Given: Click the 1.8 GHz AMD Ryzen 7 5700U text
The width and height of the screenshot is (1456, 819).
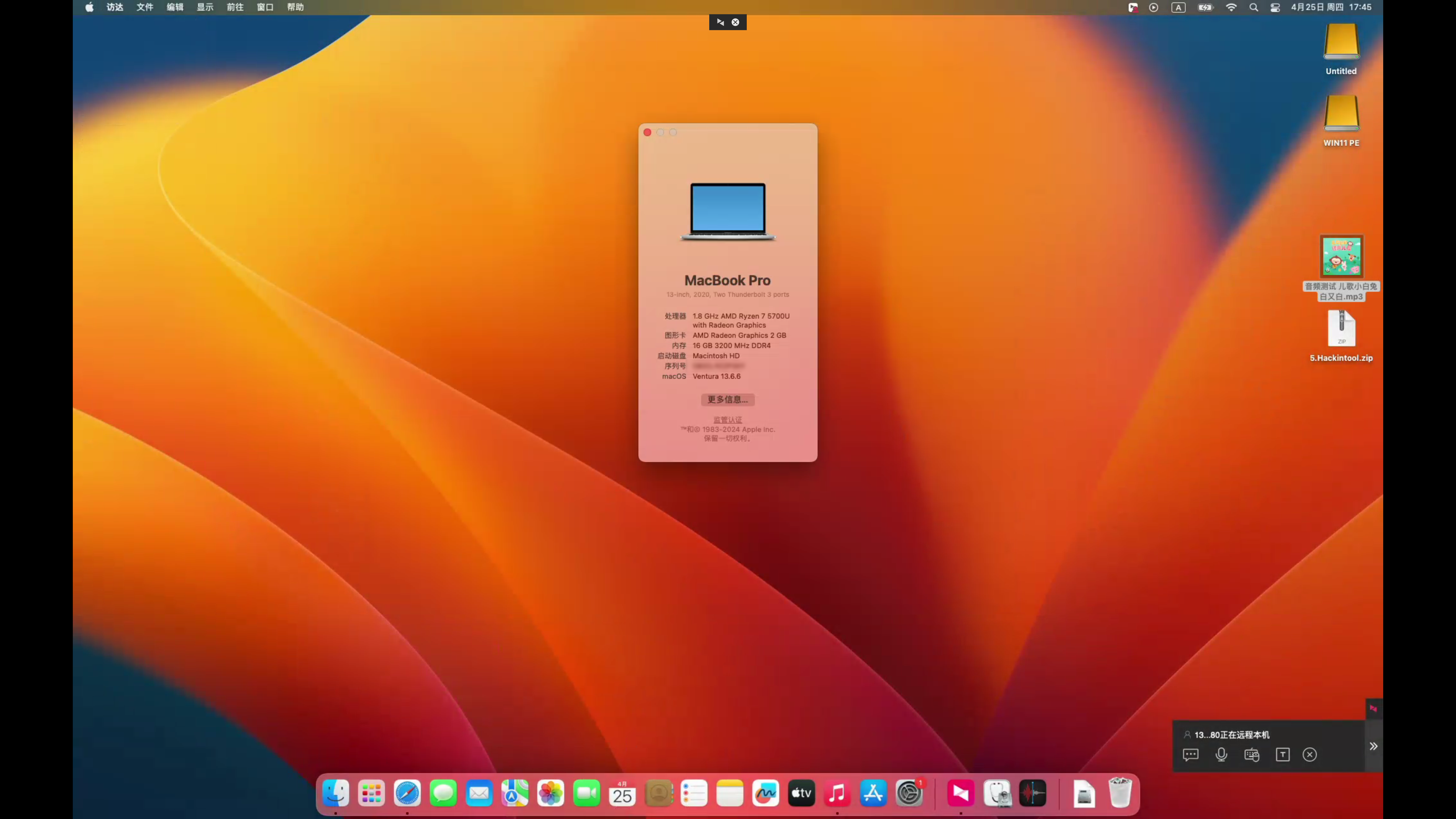Looking at the screenshot, I should 741,316.
